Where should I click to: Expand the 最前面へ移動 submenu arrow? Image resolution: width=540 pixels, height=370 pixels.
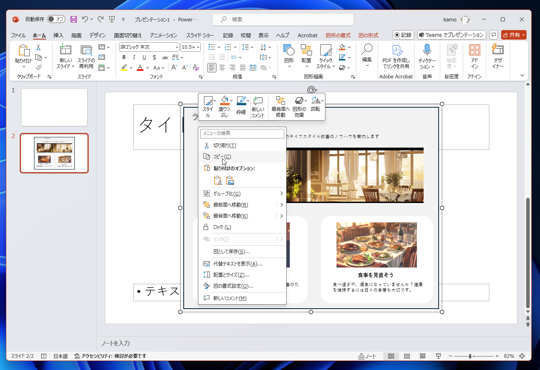281,205
